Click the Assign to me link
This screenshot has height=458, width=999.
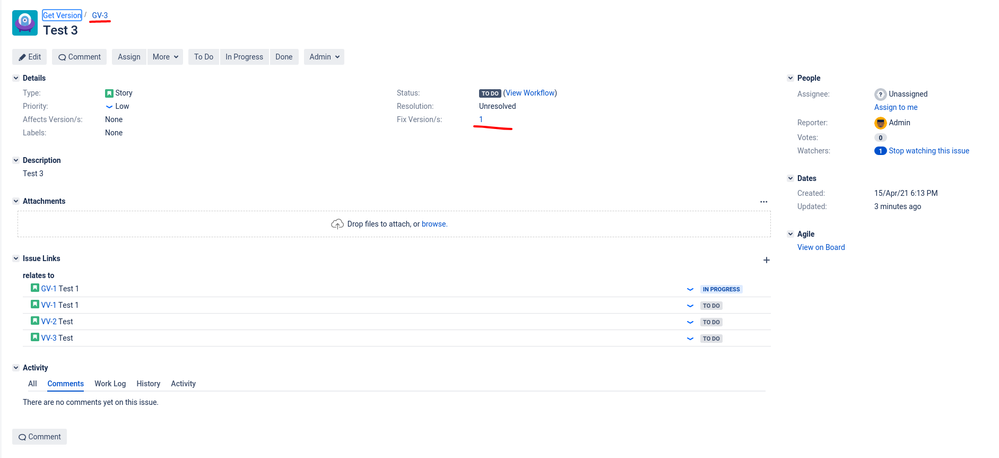click(896, 108)
